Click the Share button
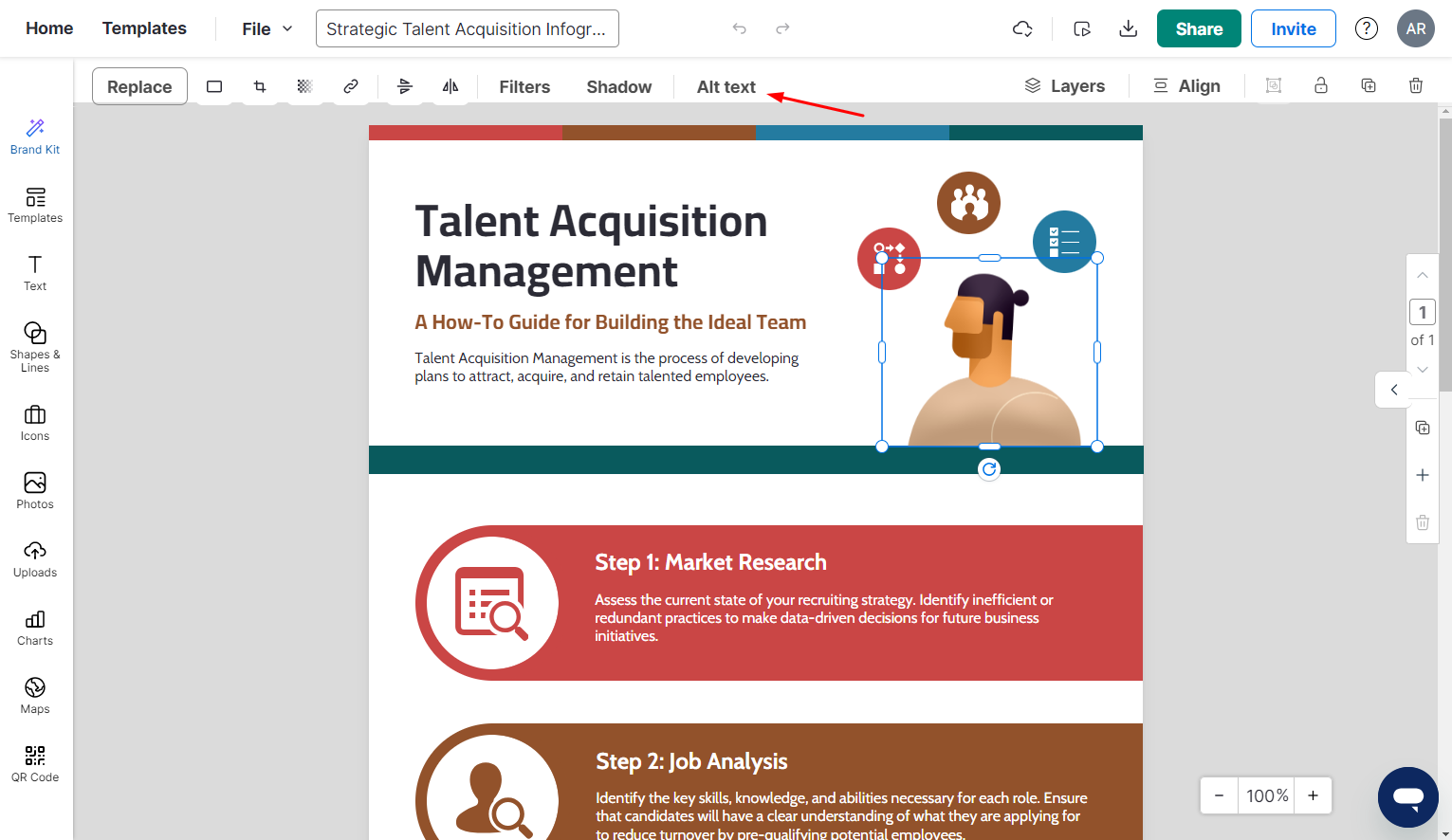Image resolution: width=1452 pixels, height=840 pixels. pos(1198,28)
